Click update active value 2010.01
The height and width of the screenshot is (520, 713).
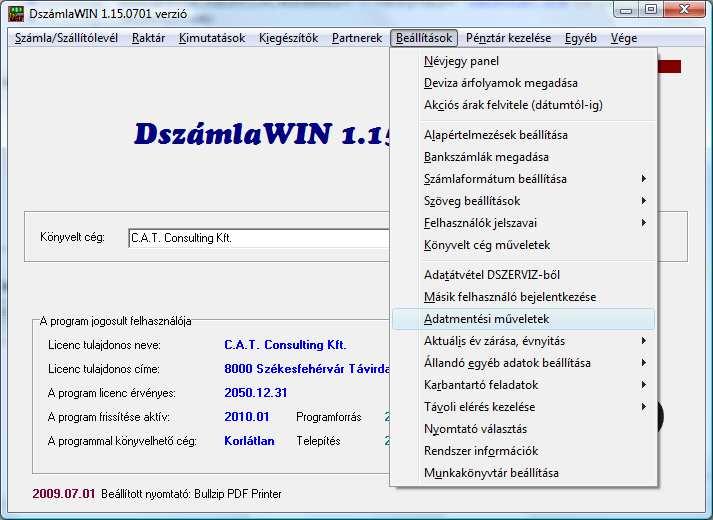pyautogui.click(x=247, y=417)
